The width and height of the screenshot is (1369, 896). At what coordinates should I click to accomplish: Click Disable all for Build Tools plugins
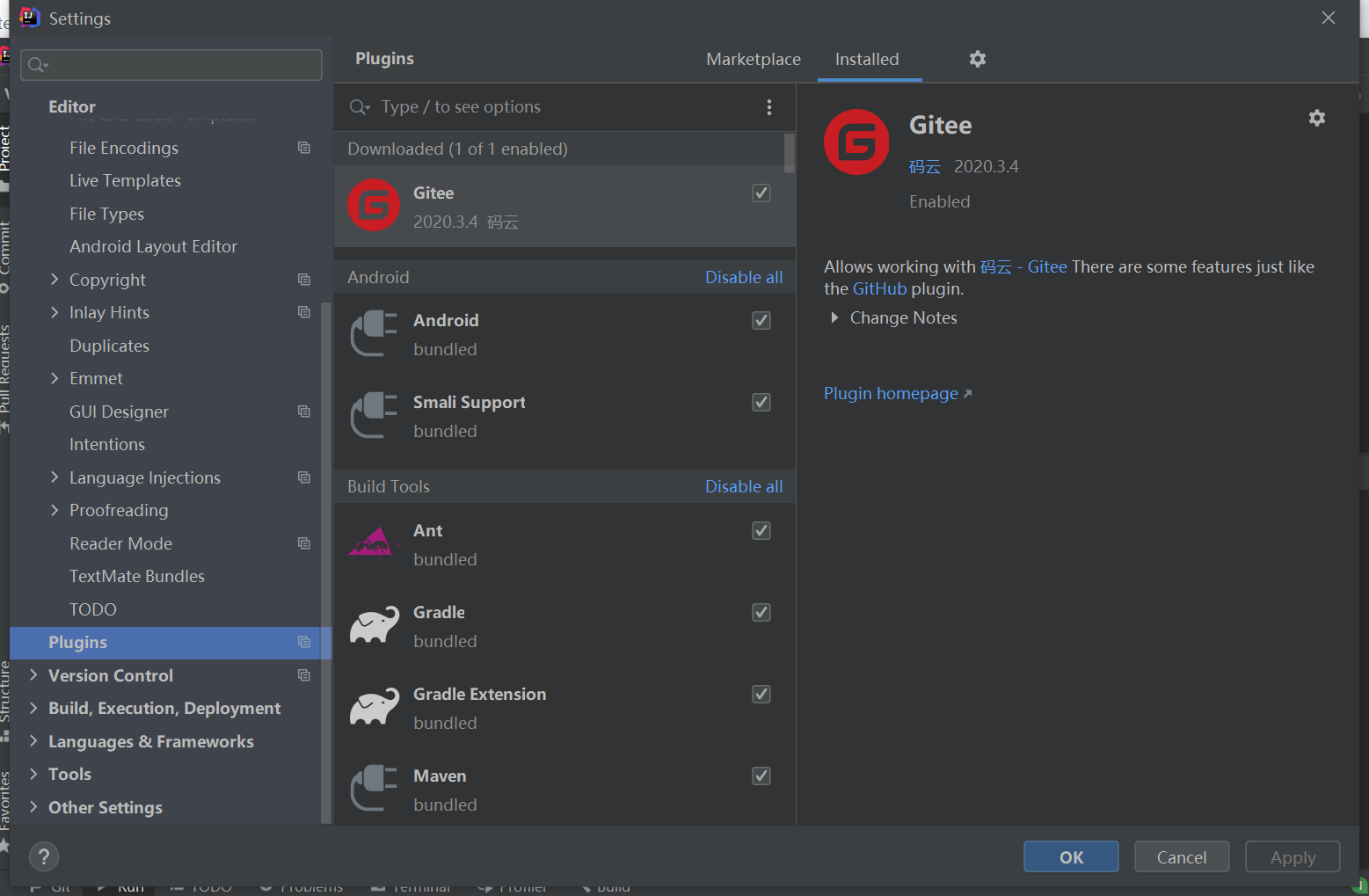(744, 486)
